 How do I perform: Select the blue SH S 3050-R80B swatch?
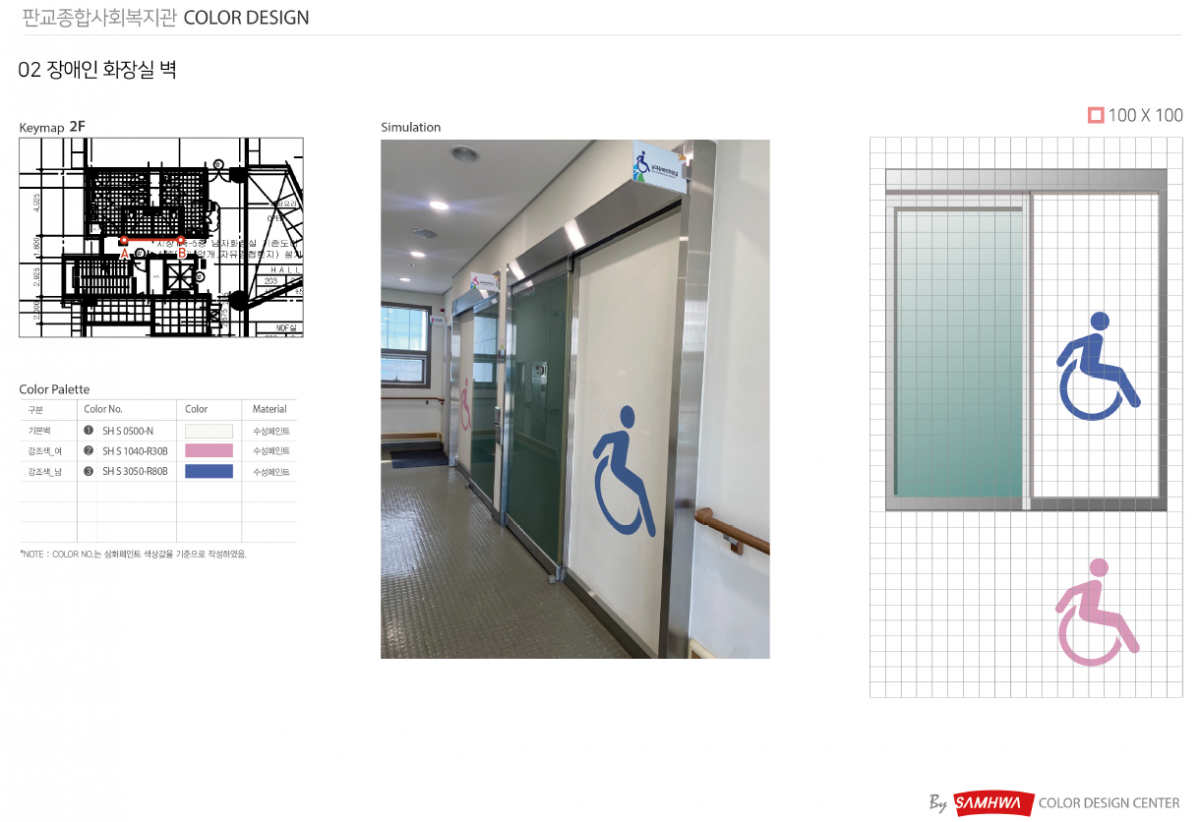(208, 471)
